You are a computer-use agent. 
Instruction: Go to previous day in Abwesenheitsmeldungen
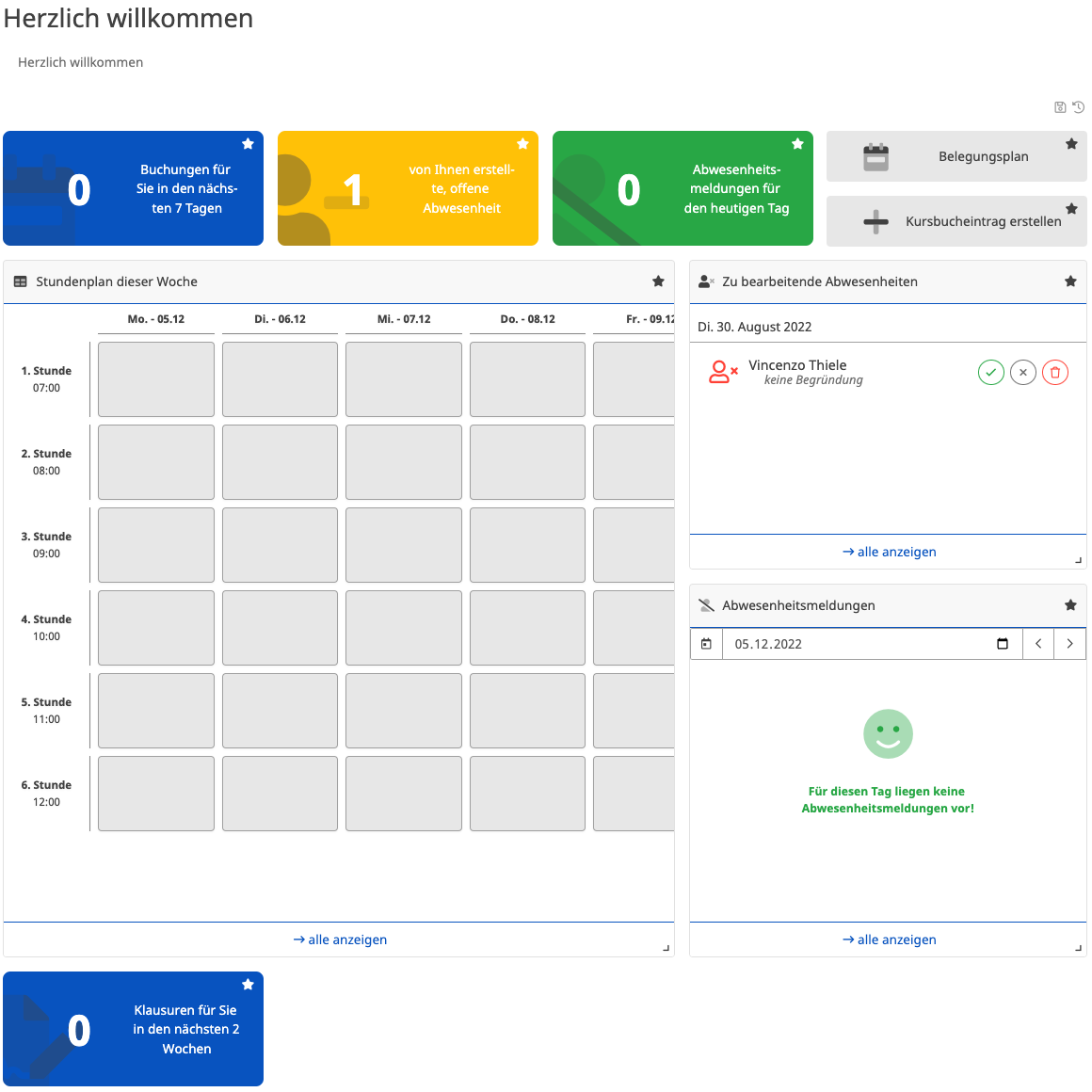(1038, 644)
